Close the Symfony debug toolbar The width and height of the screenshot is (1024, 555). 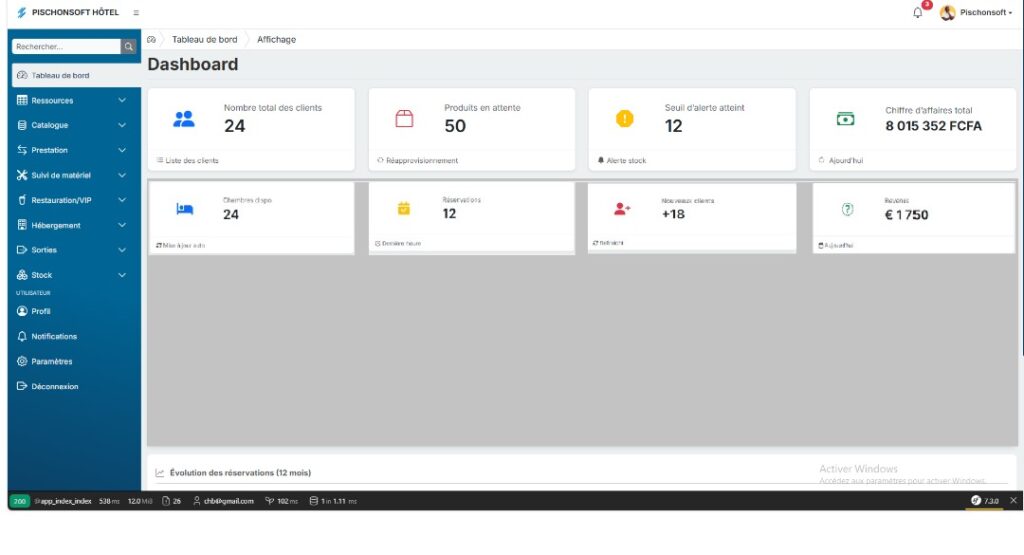(1012, 500)
